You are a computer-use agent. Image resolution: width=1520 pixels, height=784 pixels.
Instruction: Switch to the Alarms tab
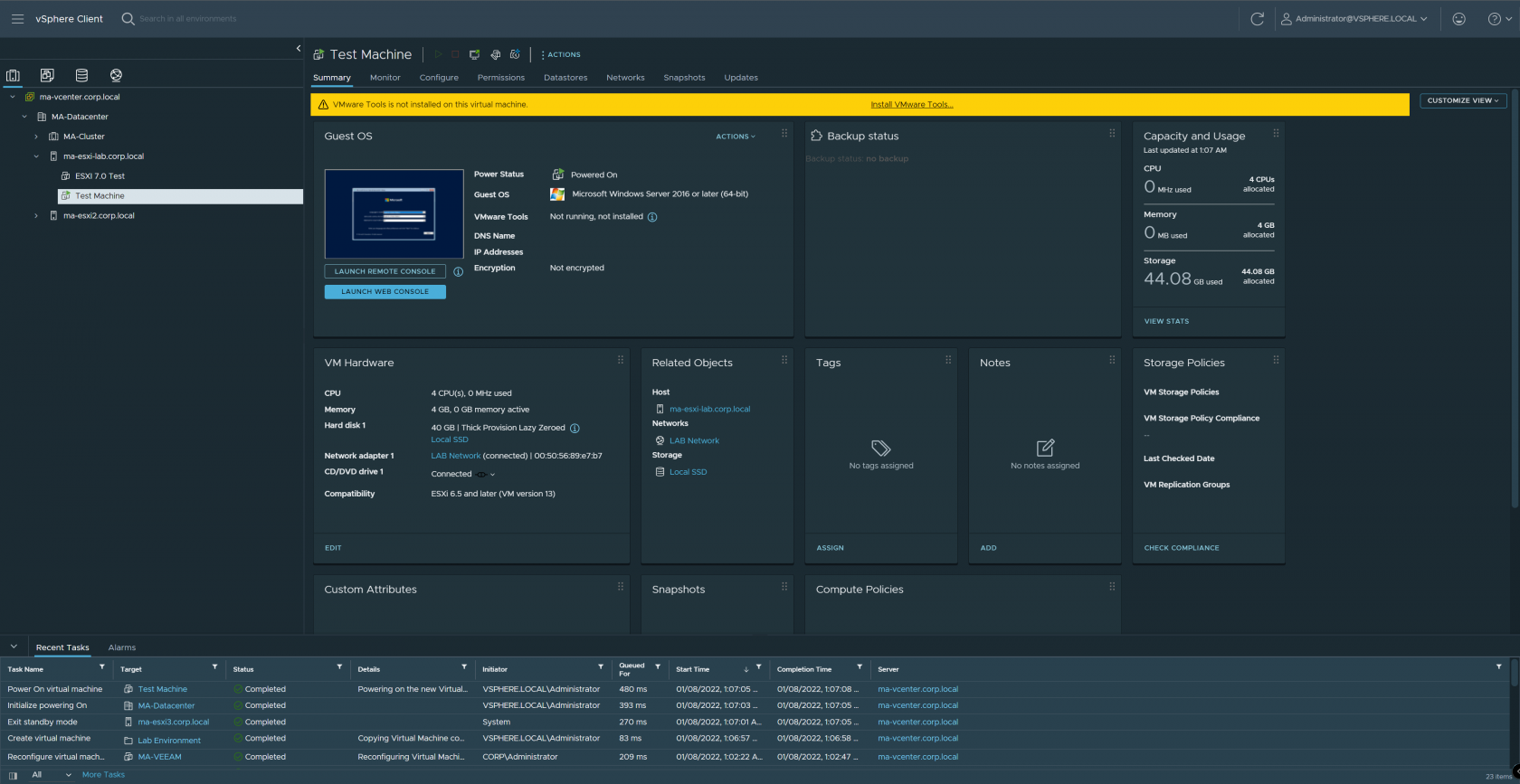122,647
